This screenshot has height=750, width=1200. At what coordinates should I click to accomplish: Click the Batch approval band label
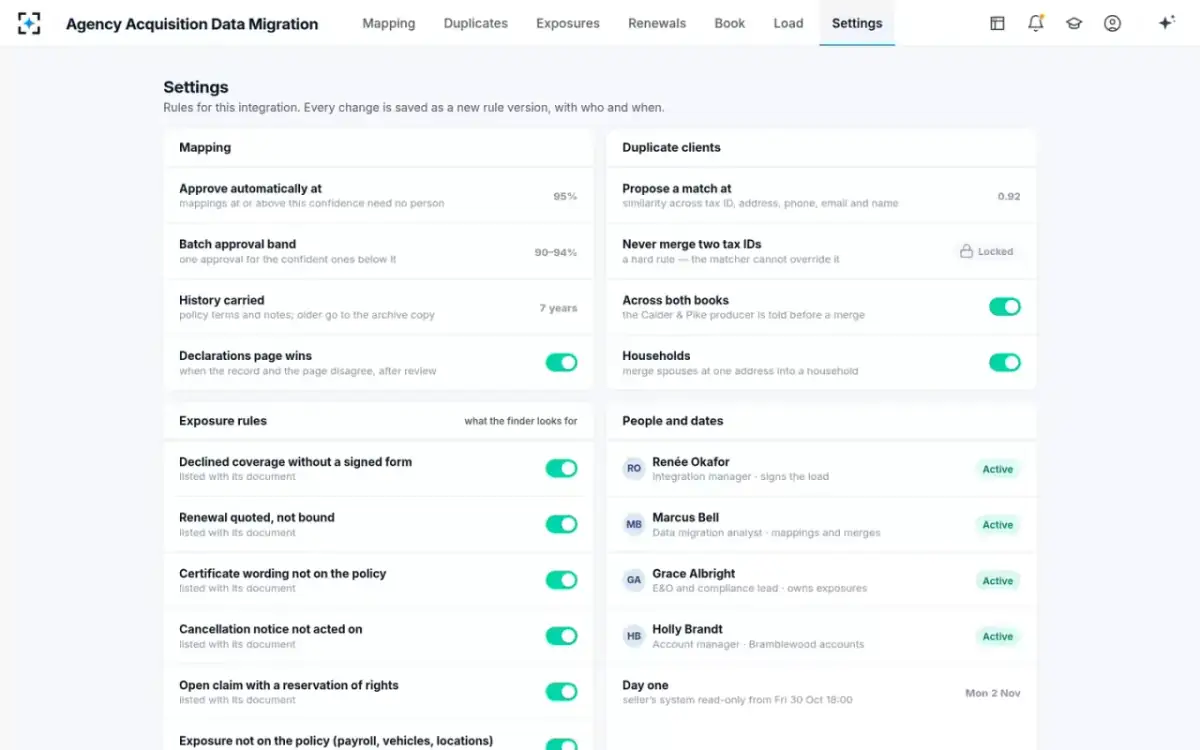pos(237,244)
